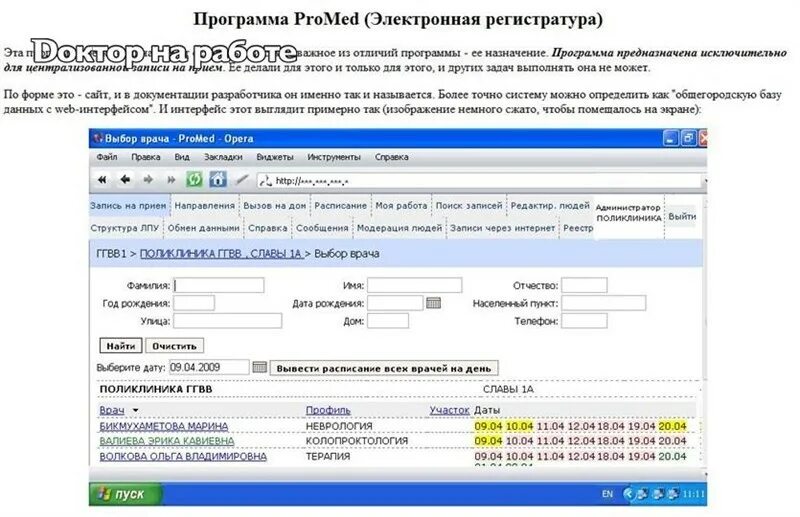Sort by Участок column header
The image size is (800, 517).
449,410
